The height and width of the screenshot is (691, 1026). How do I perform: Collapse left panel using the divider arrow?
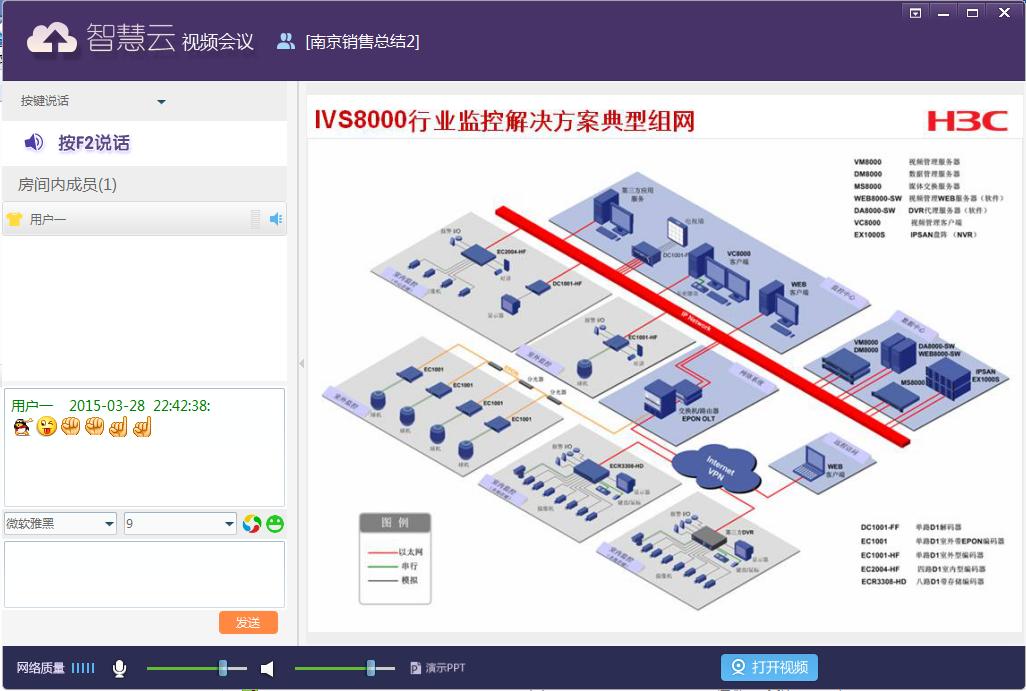point(301,364)
